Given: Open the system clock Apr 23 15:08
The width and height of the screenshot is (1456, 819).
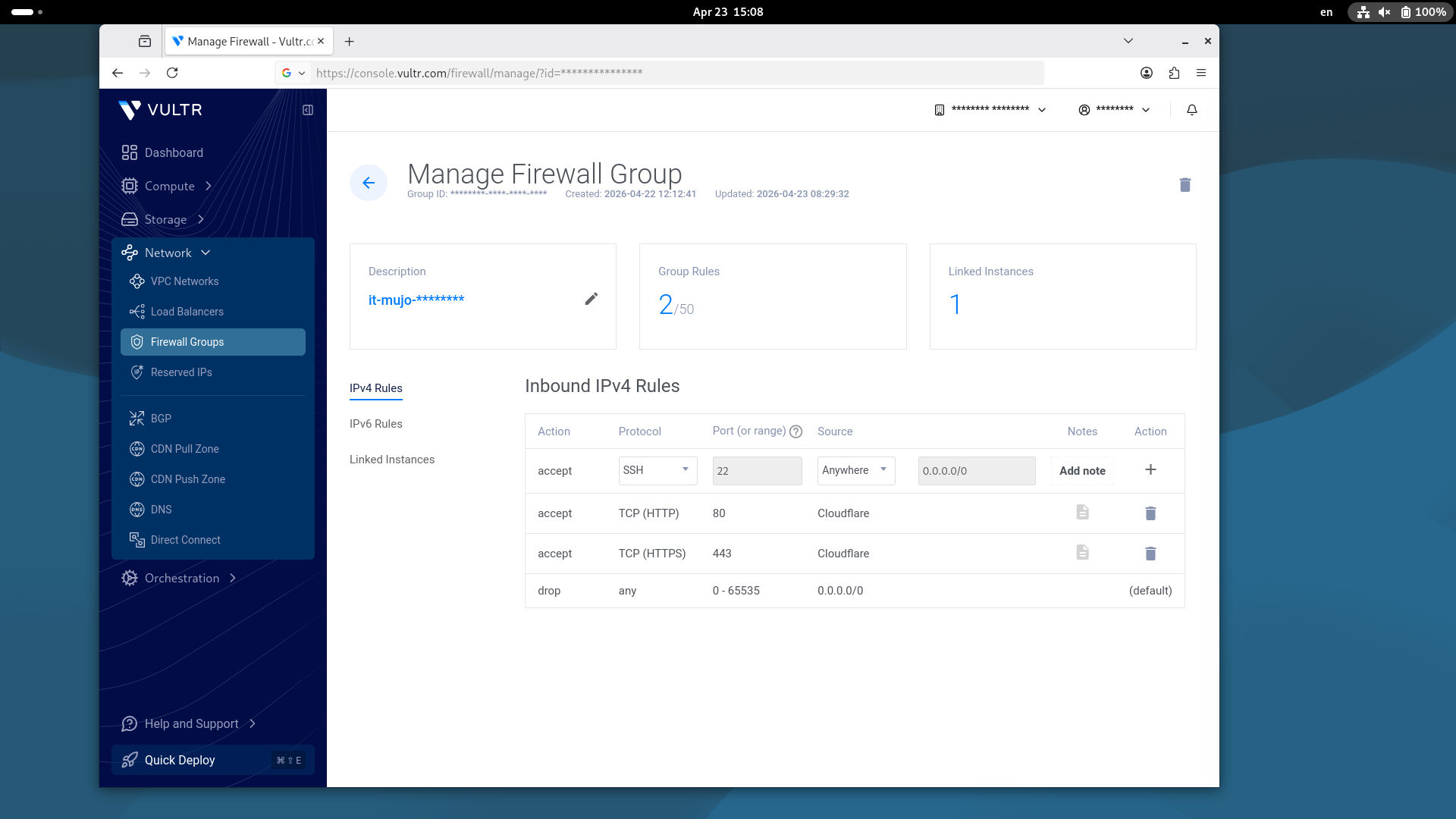Looking at the screenshot, I should [728, 12].
